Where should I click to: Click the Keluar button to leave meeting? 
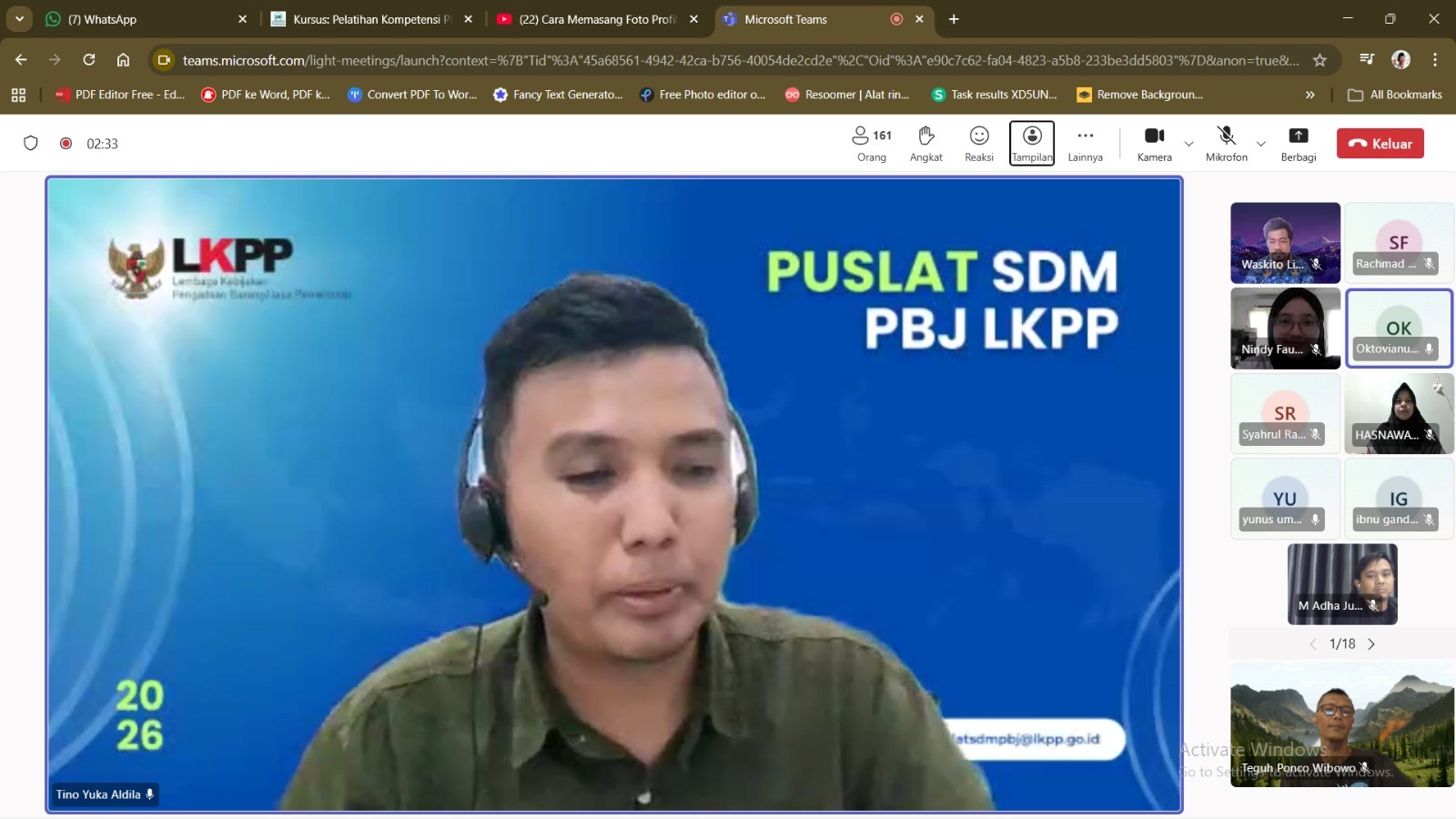tap(1380, 143)
